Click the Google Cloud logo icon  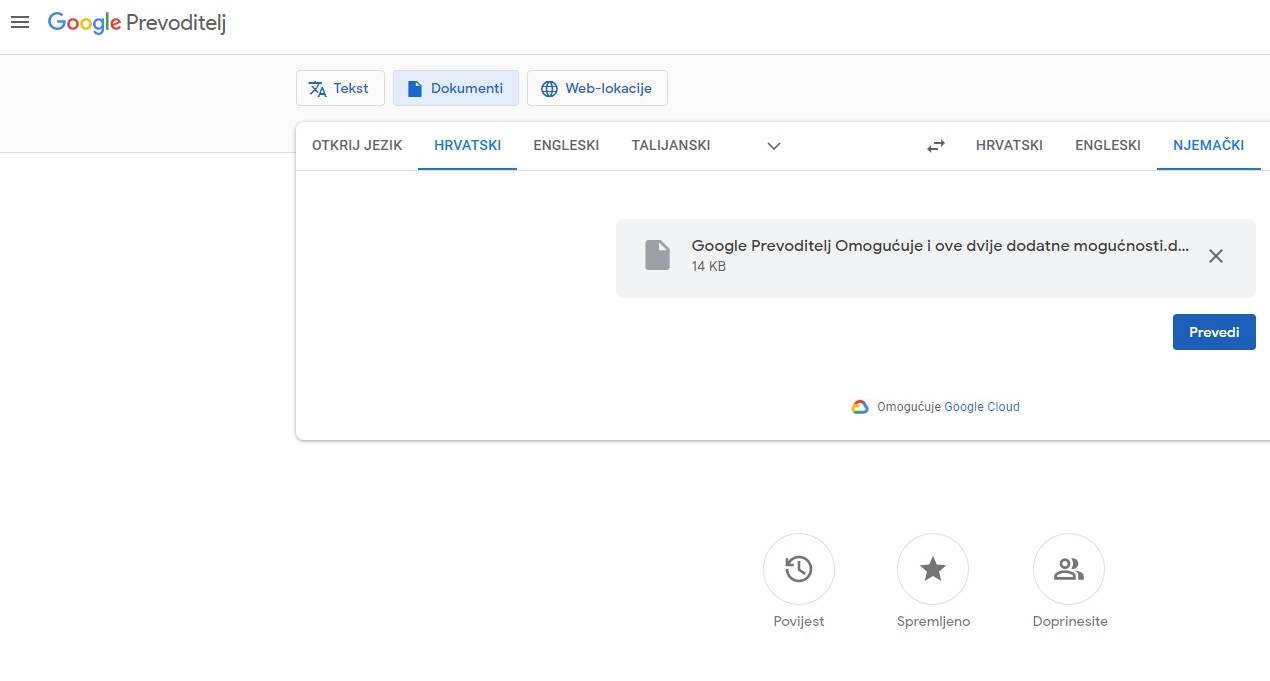point(860,407)
